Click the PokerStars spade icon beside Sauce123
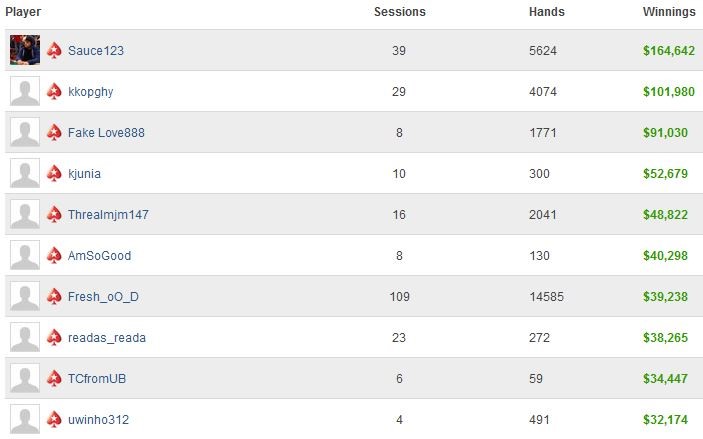 click(x=54, y=50)
